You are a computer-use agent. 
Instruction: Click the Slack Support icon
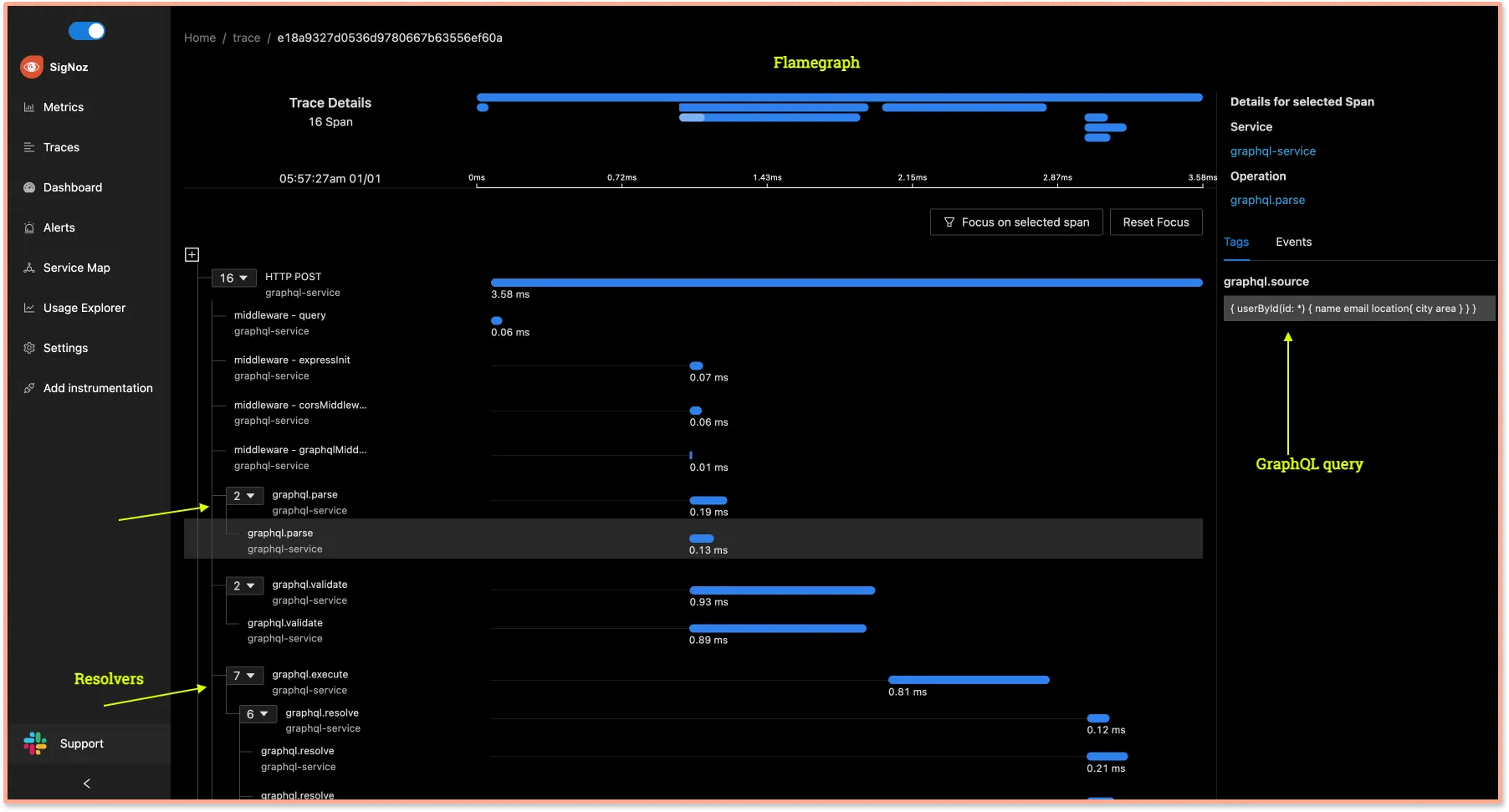[x=35, y=743]
